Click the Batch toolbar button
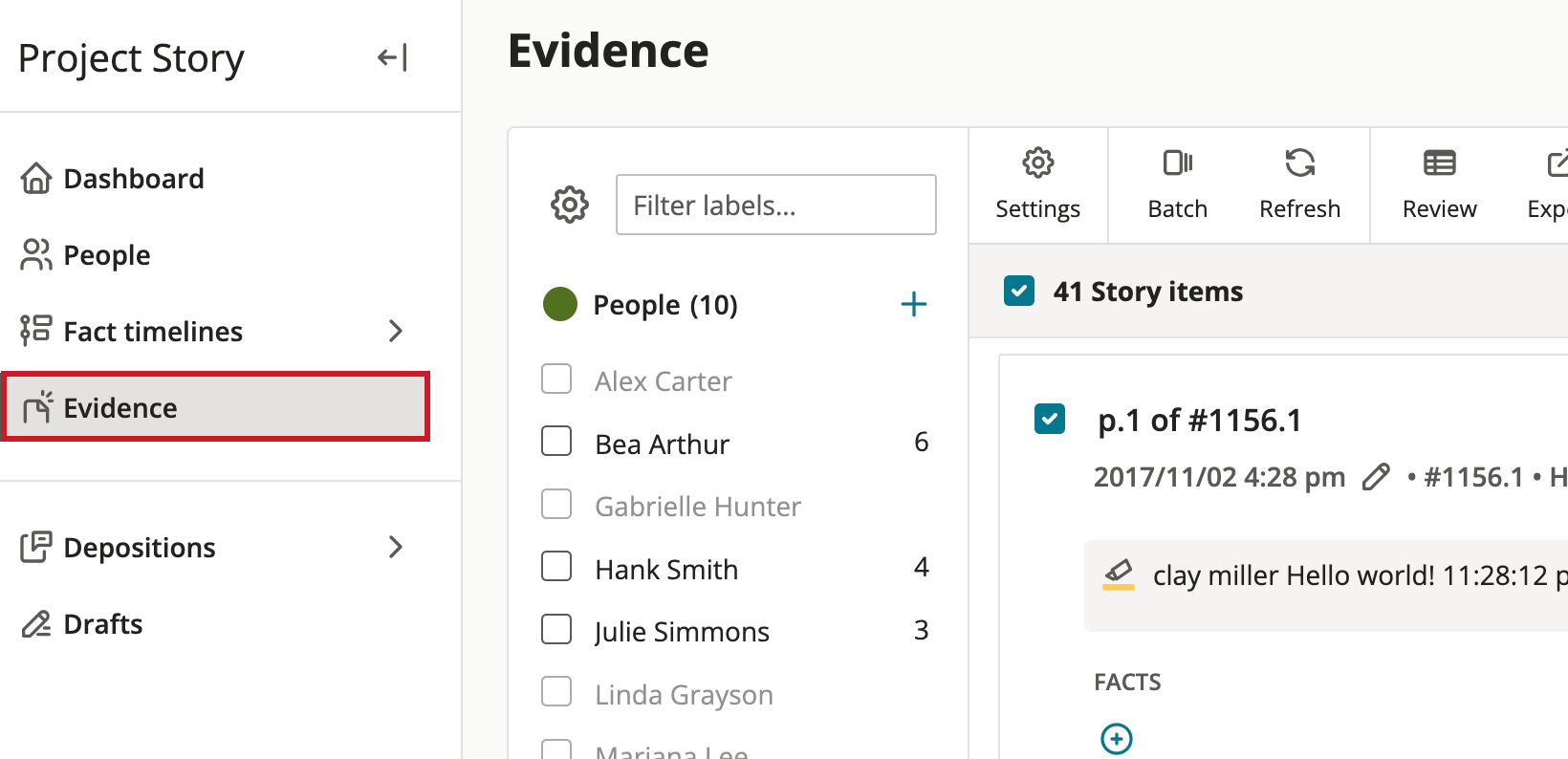The image size is (1568, 759). point(1178,185)
